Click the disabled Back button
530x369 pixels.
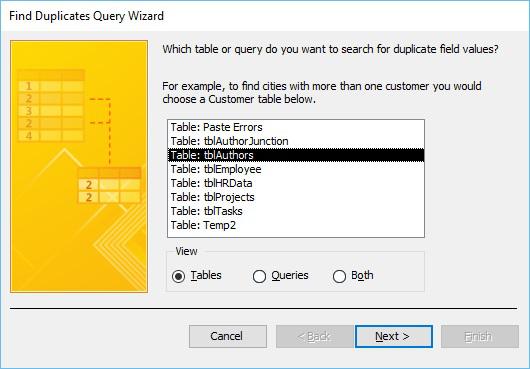click(x=315, y=336)
